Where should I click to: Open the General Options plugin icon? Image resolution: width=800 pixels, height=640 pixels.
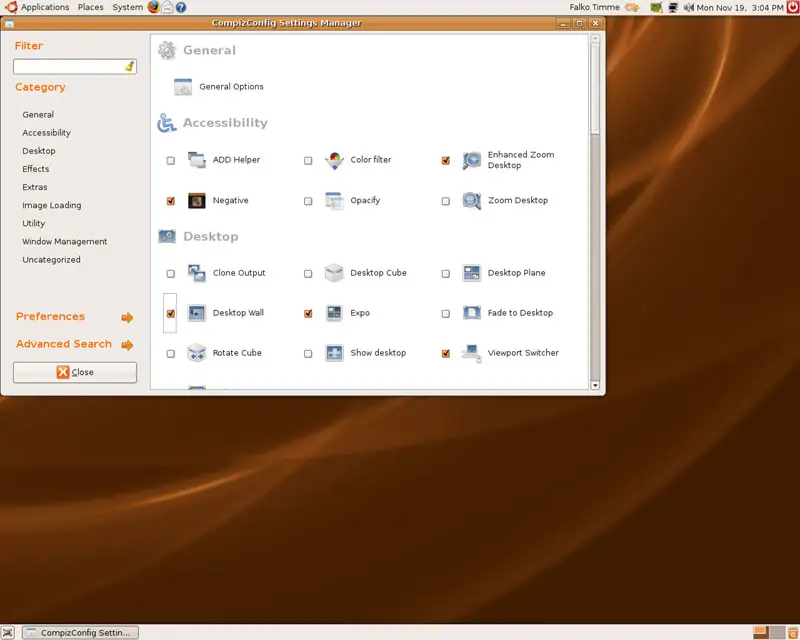(x=183, y=87)
